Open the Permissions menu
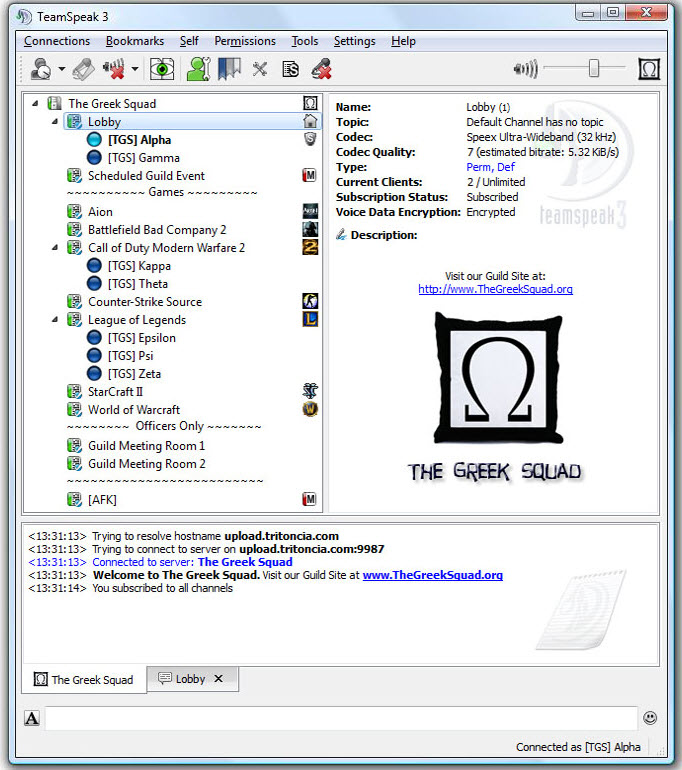 (x=245, y=41)
